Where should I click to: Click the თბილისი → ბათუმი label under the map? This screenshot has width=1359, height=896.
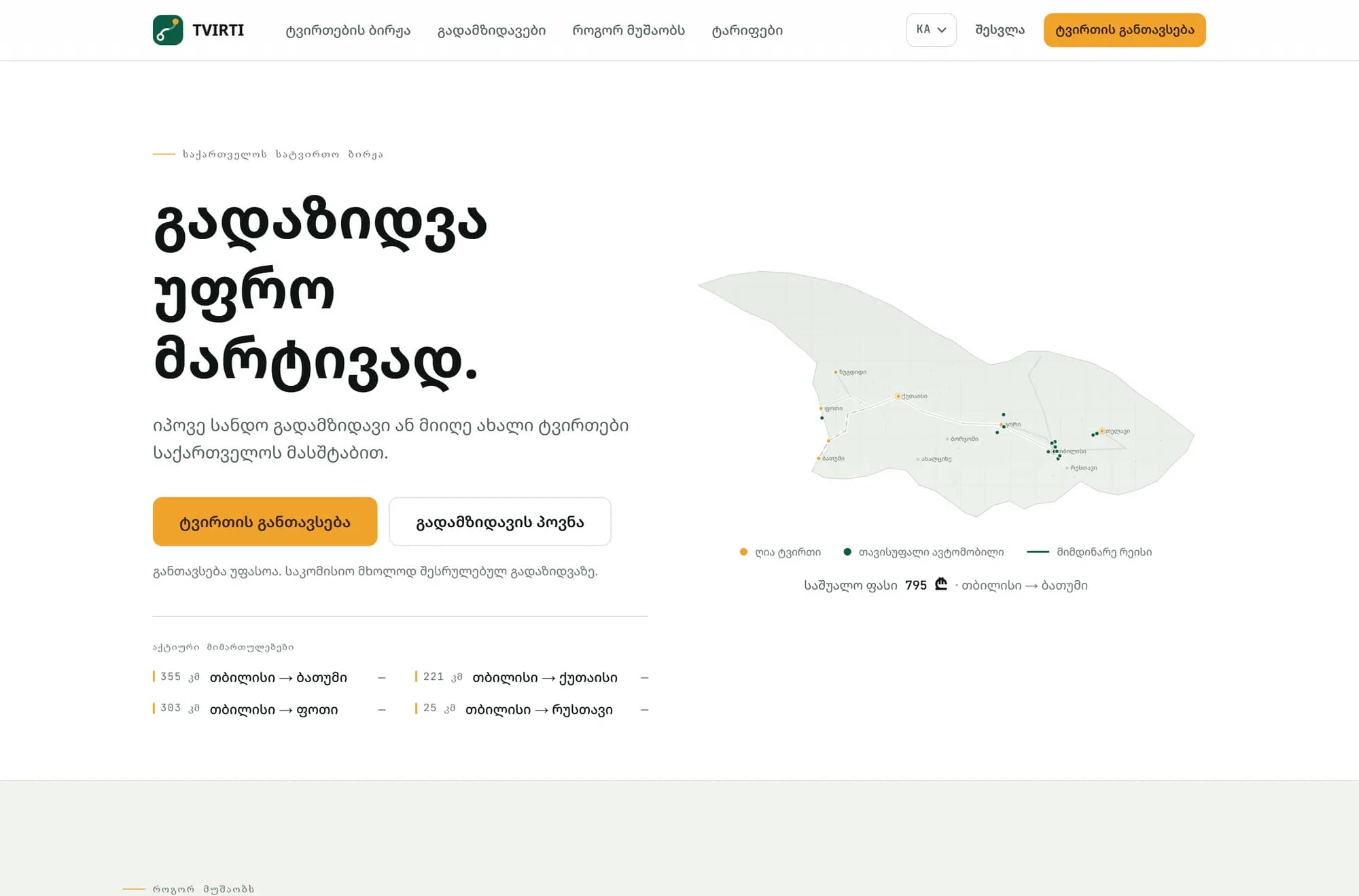(1025, 585)
